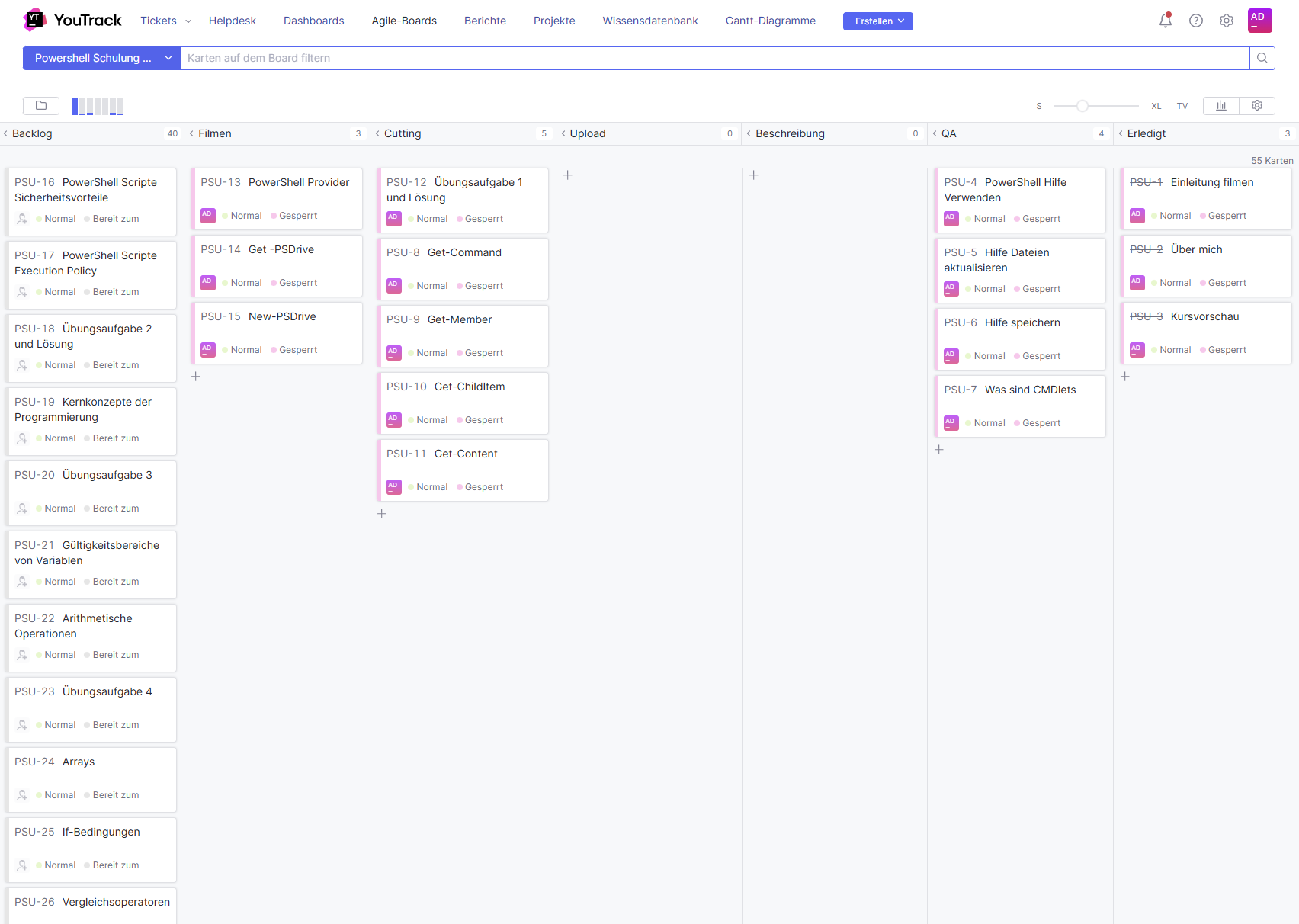The image size is (1299, 924).
Task: Collapse the Filmen column
Action: [192, 133]
